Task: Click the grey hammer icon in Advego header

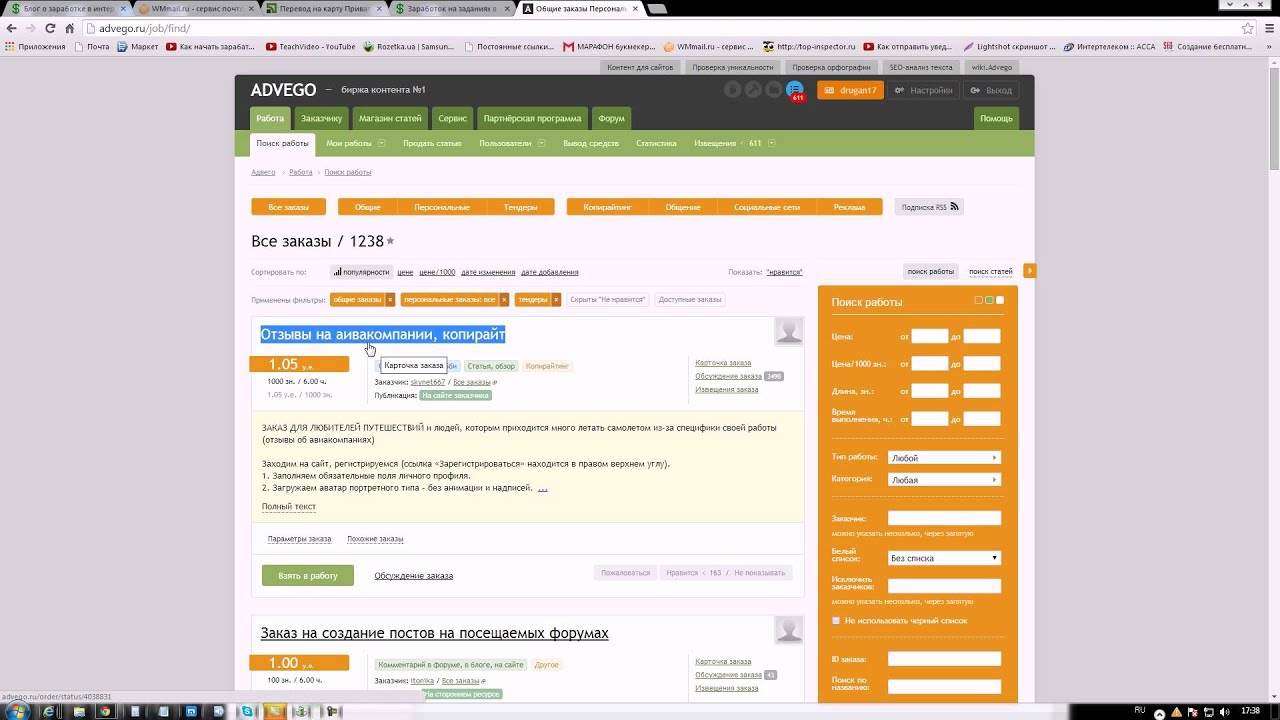Action: click(753, 90)
